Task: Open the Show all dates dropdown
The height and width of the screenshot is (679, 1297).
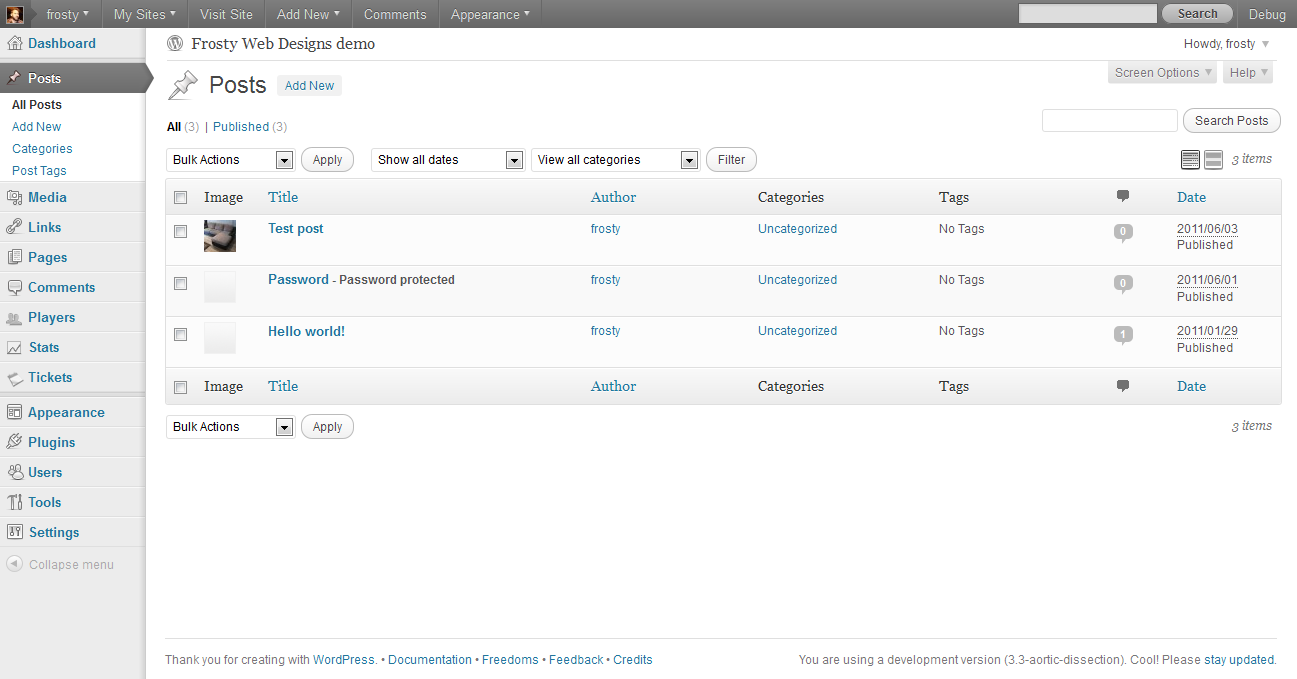Action: point(448,160)
